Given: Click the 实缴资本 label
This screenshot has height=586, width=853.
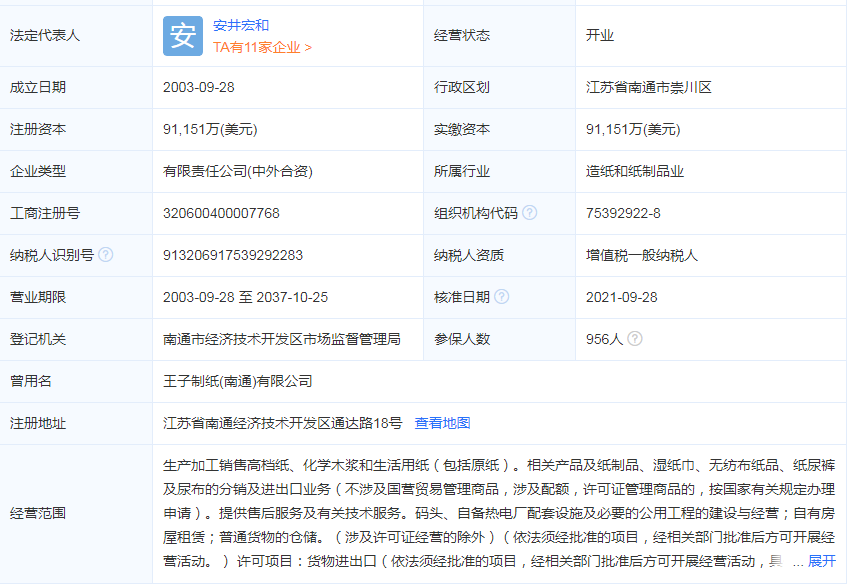Looking at the screenshot, I should click(462, 129).
